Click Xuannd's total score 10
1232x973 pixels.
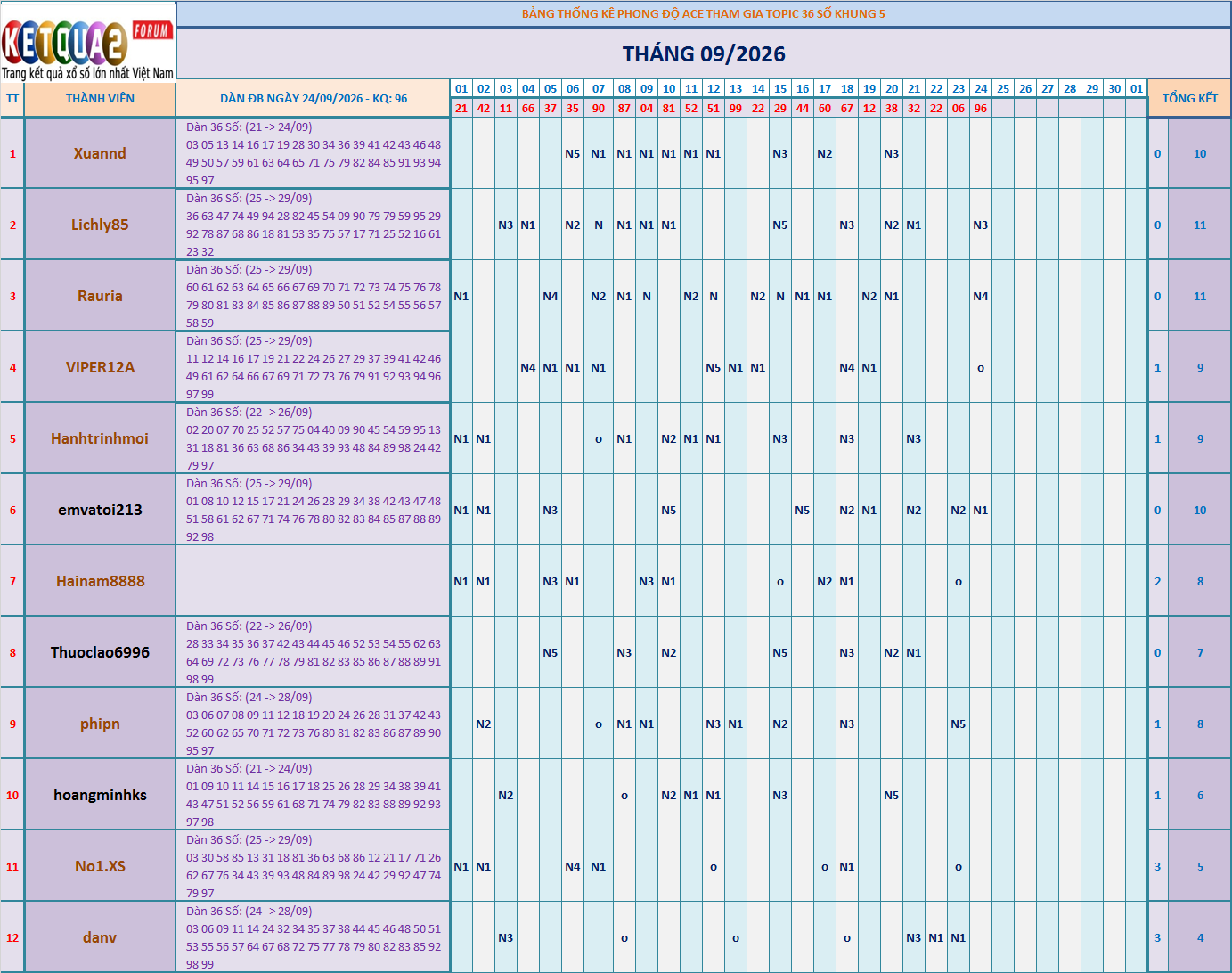(1200, 153)
